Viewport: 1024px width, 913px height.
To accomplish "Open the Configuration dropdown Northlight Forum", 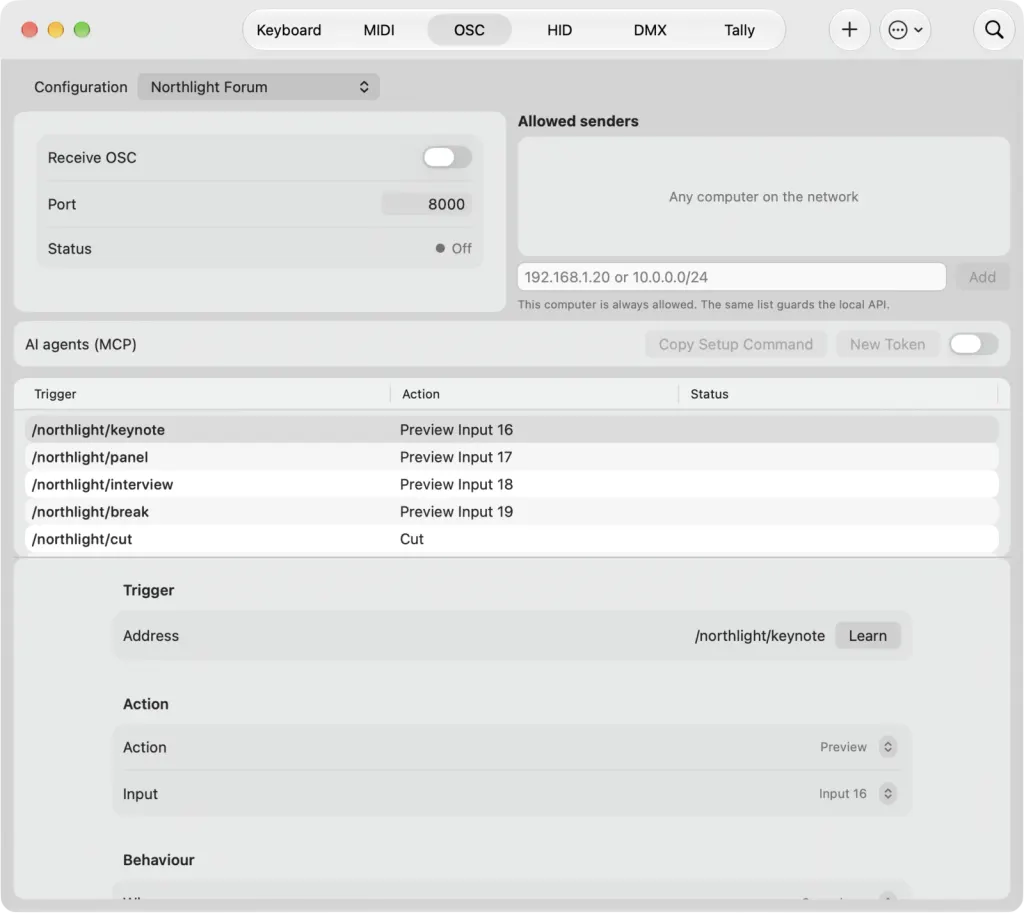I will pyautogui.click(x=258, y=87).
